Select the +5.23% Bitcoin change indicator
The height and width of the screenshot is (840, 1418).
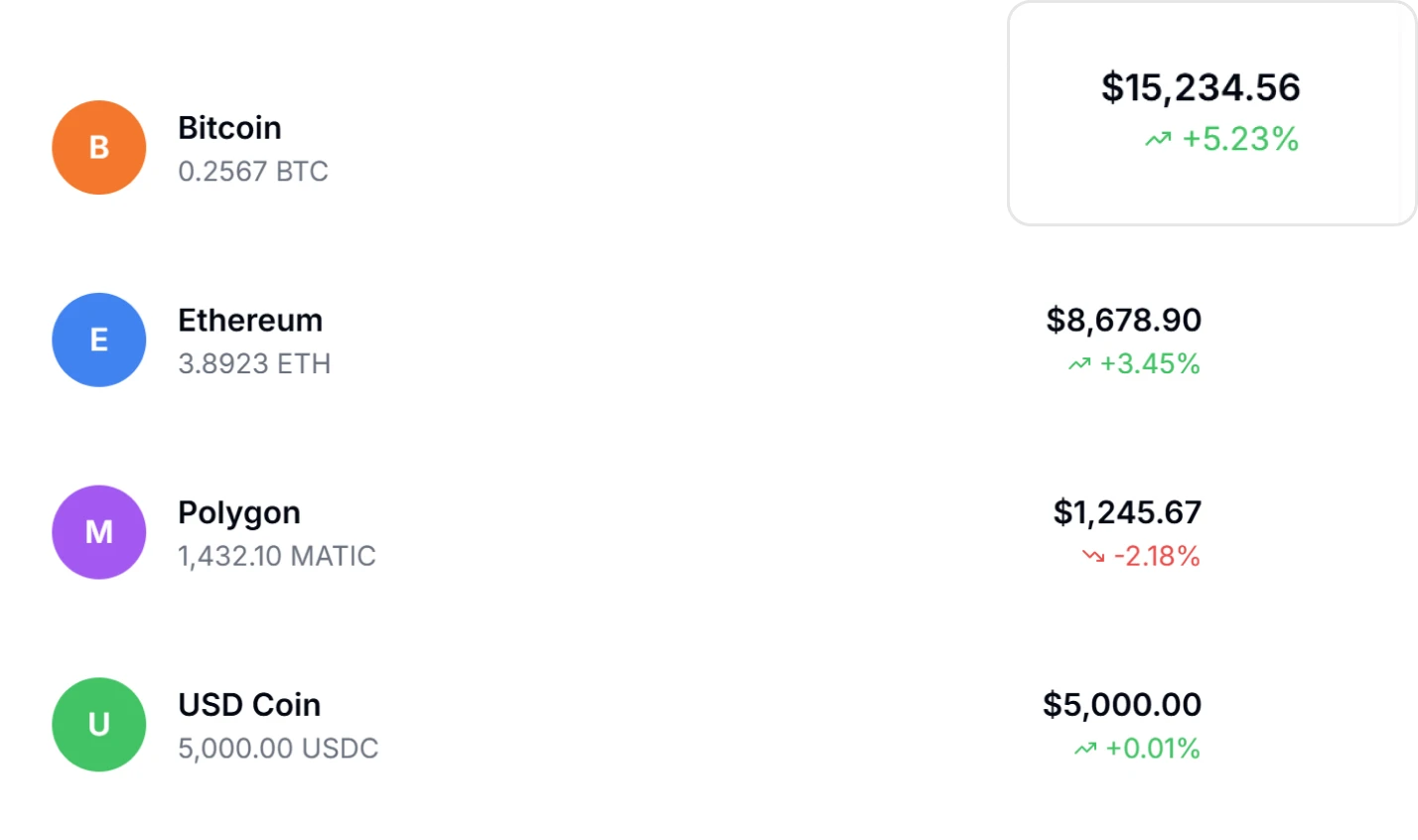(x=1237, y=139)
